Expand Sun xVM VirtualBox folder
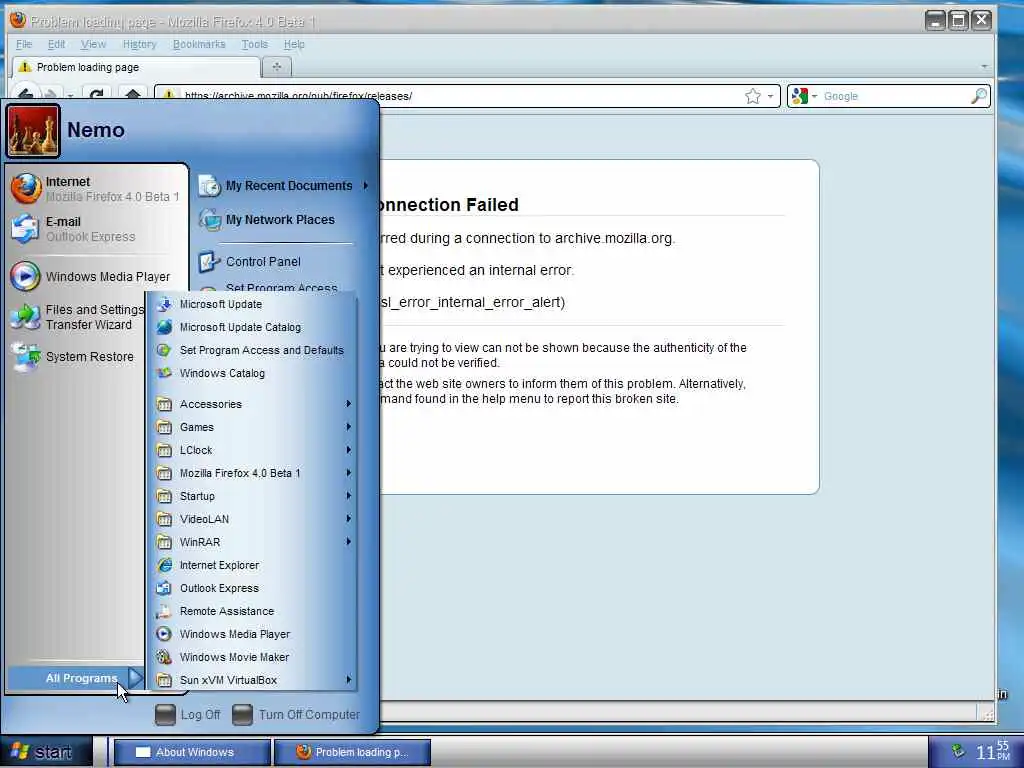Image resolution: width=1024 pixels, height=768 pixels. coord(251,680)
